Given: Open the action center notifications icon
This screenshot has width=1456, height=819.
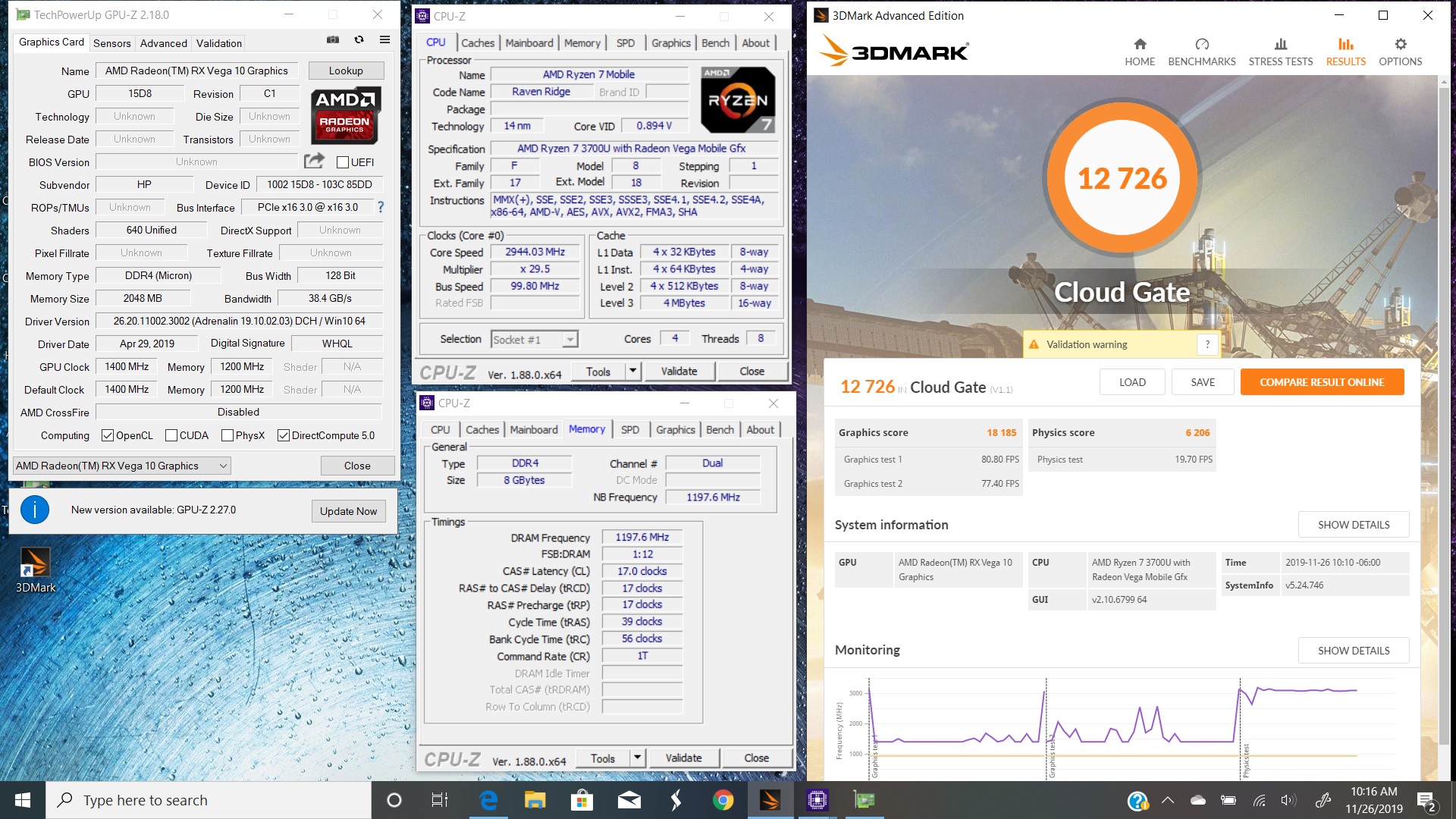Looking at the screenshot, I should 1427,801.
